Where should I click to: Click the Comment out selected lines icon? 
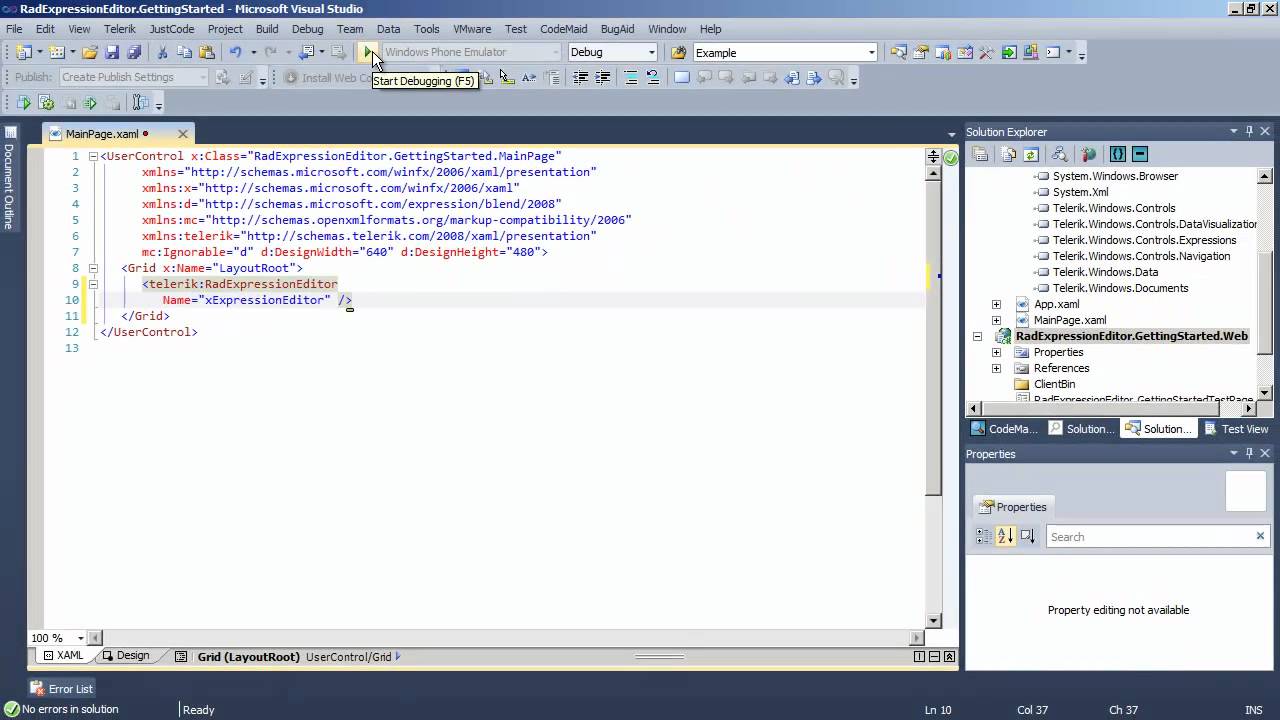[x=631, y=77]
